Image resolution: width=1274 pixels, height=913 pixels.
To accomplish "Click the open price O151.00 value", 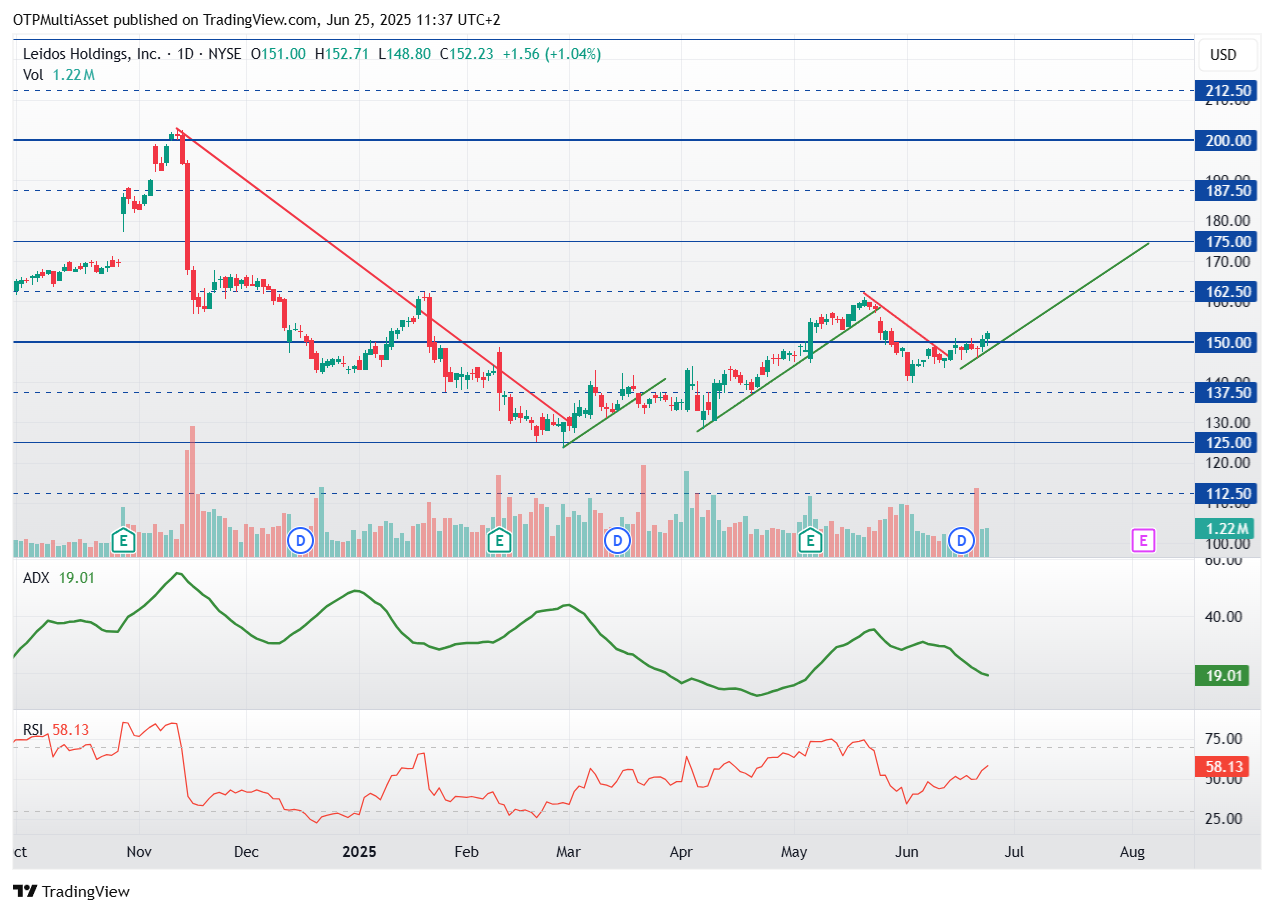I will point(279,54).
